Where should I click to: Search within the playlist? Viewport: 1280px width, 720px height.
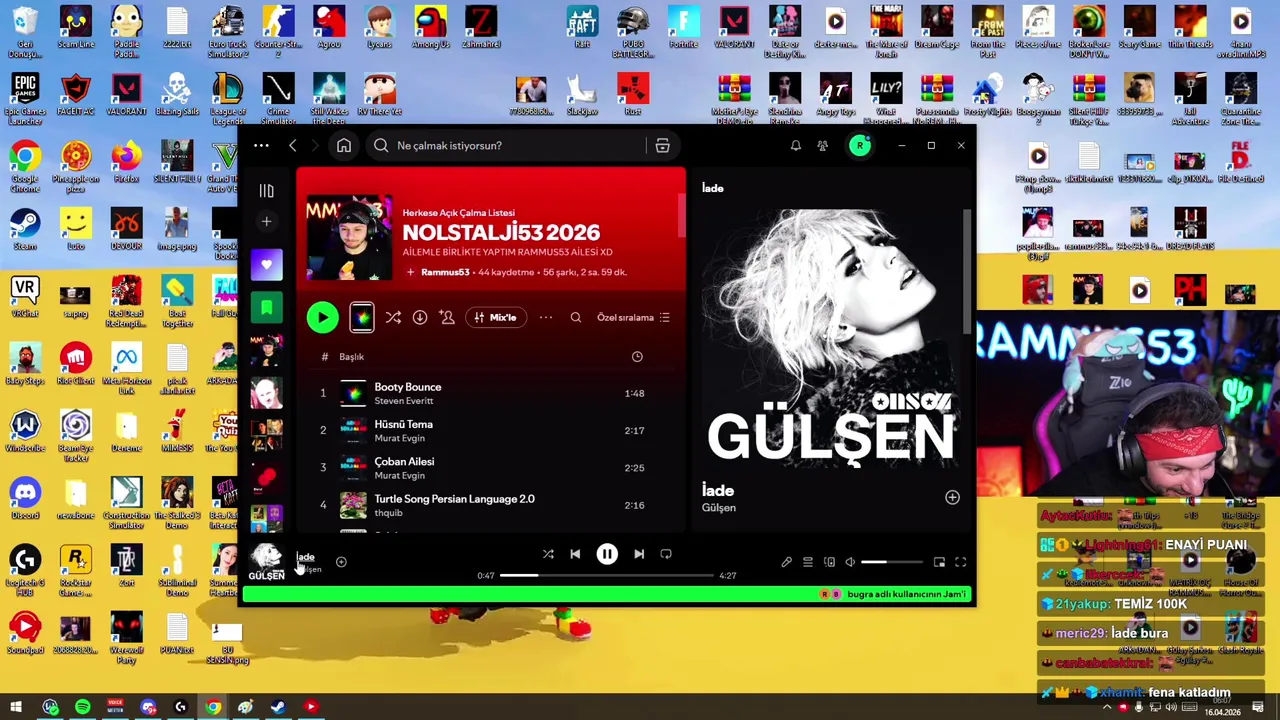coord(576,318)
